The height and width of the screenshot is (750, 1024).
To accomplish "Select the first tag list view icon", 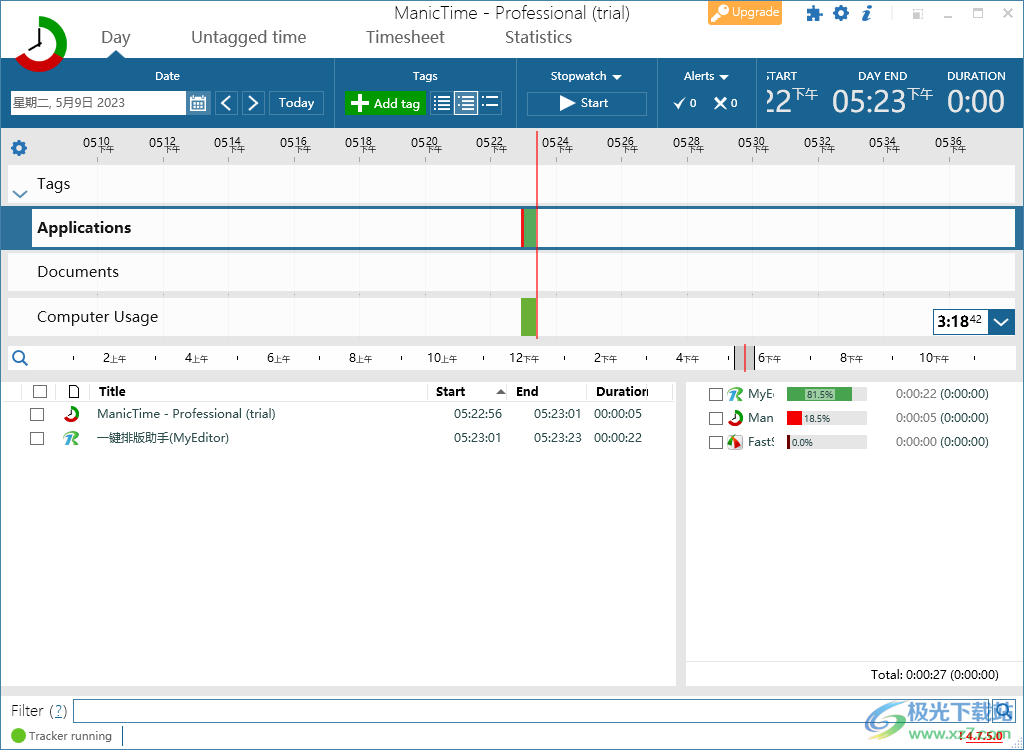I will tap(442, 103).
